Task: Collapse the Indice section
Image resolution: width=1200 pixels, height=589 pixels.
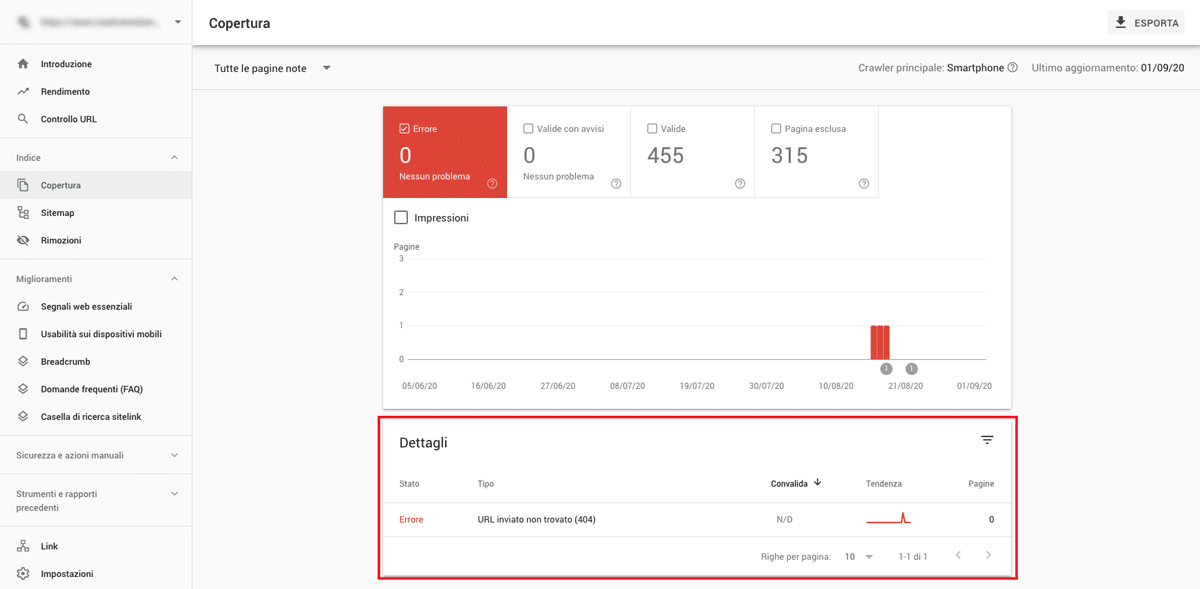Action: pos(174,158)
